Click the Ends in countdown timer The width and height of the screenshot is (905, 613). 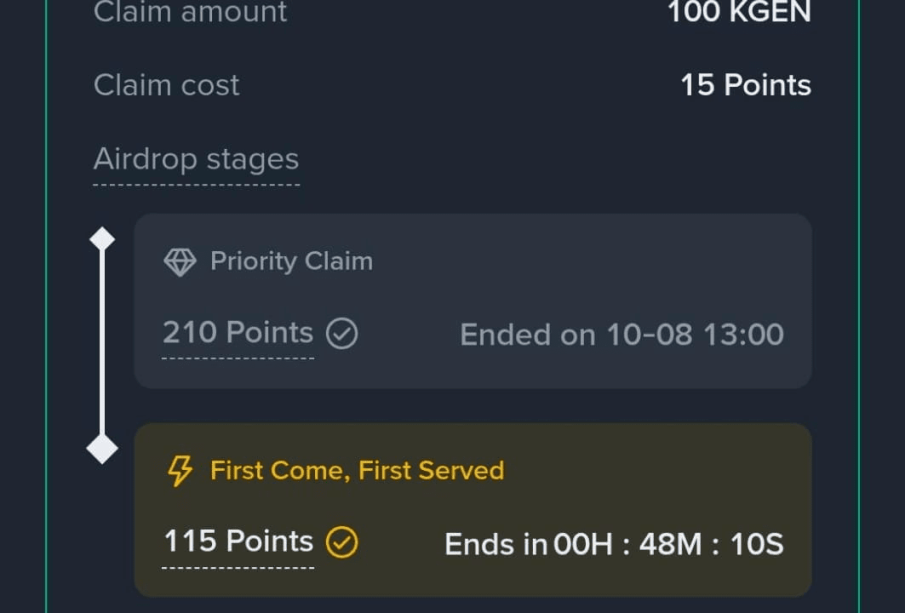tap(613, 545)
